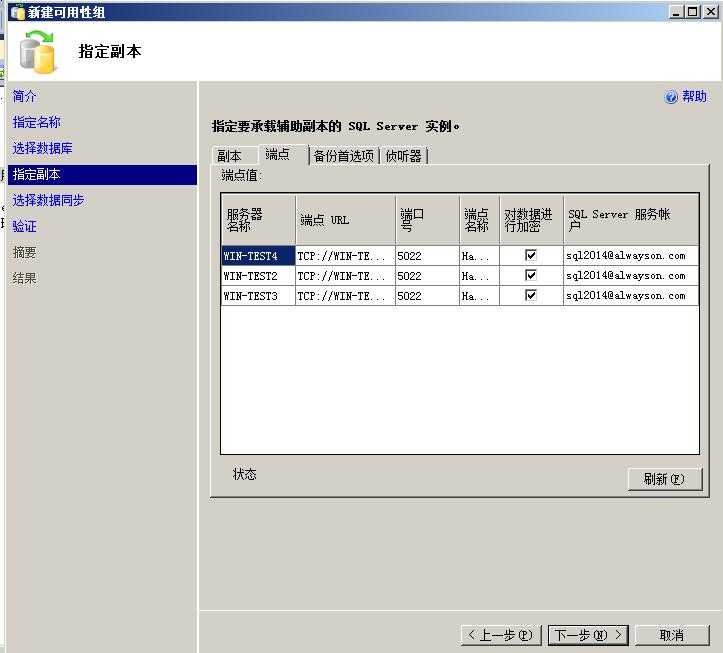Close the 新建可用性组 window
The height and width of the screenshot is (653, 723).
[x=711, y=12]
